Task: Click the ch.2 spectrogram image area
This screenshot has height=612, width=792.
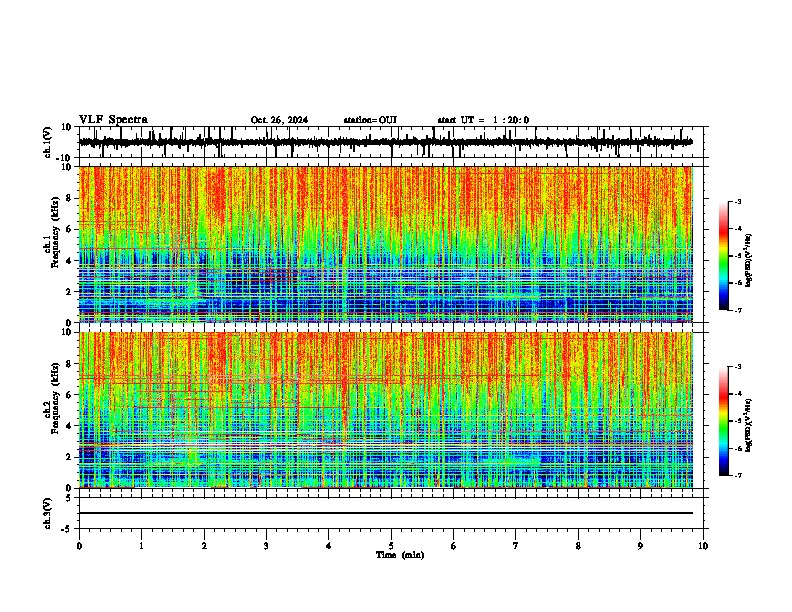Action: [385, 410]
